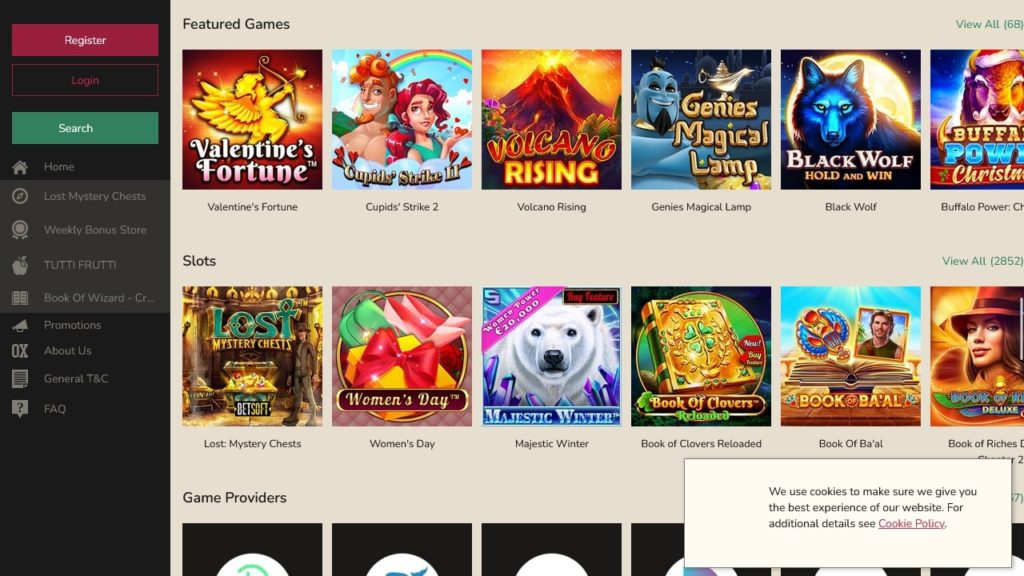Click the FAQ question mark icon
The height and width of the screenshot is (576, 1024).
point(20,409)
